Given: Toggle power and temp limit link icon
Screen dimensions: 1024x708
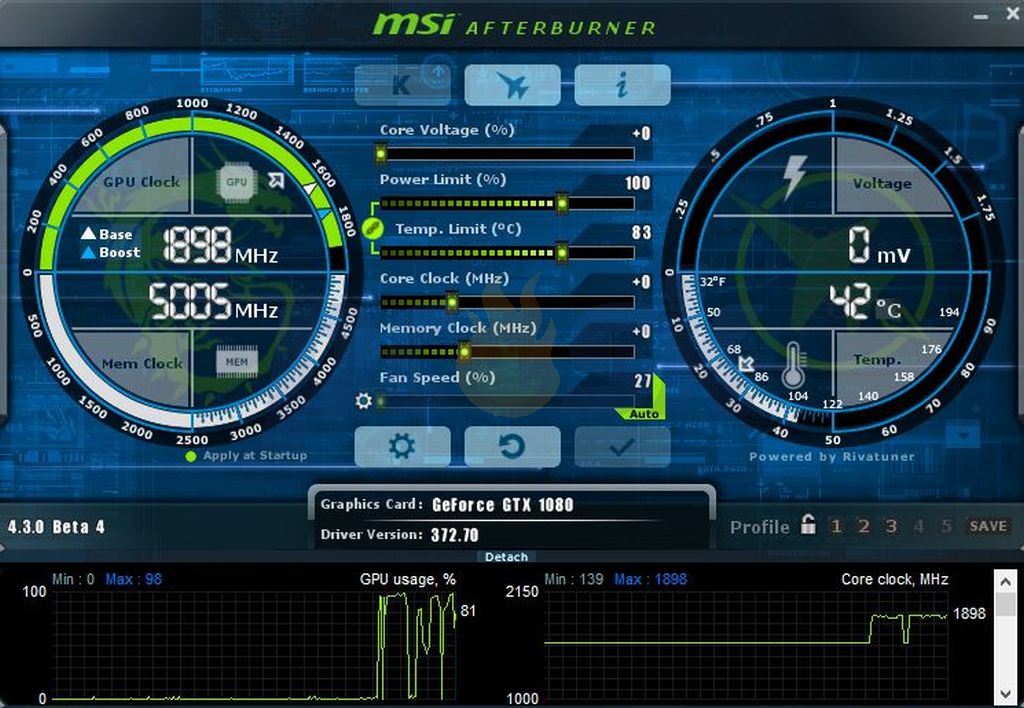Looking at the screenshot, I should pyautogui.click(x=372, y=228).
